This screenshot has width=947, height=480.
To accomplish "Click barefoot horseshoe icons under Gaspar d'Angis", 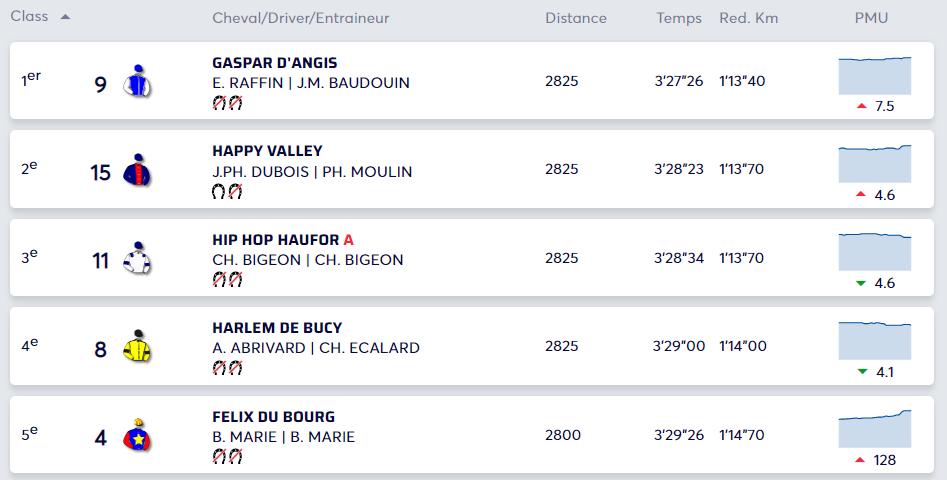I will [227, 103].
